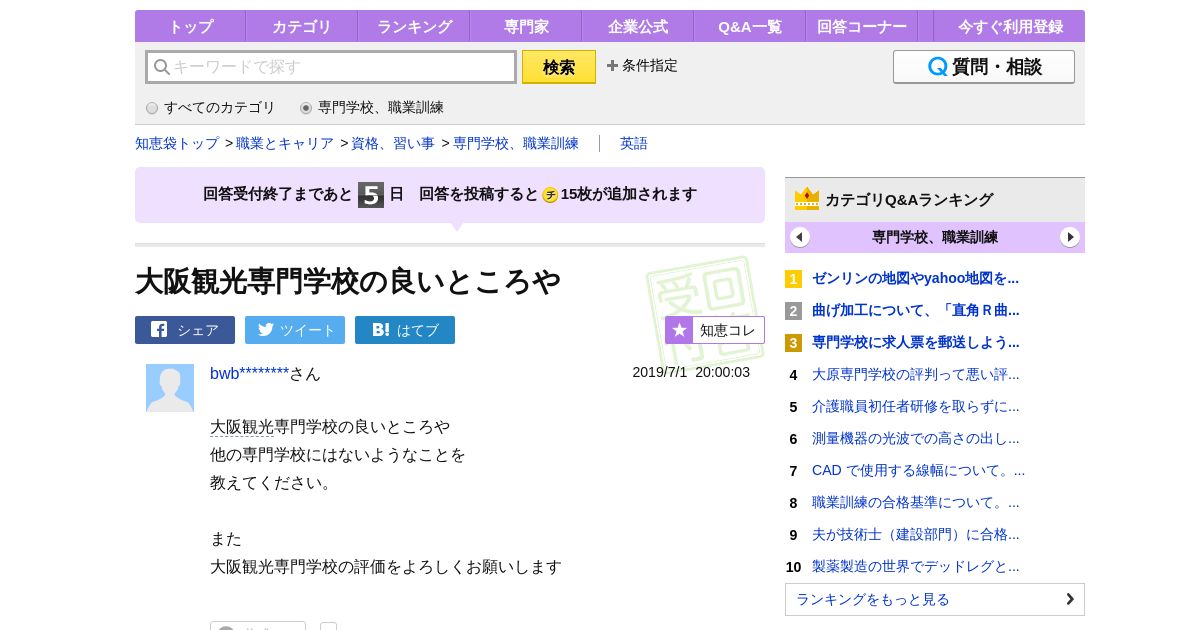1200x630 pixels.
Task: Open the bwb******** user profile link
Action: pyautogui.click(x=249, y=374)
